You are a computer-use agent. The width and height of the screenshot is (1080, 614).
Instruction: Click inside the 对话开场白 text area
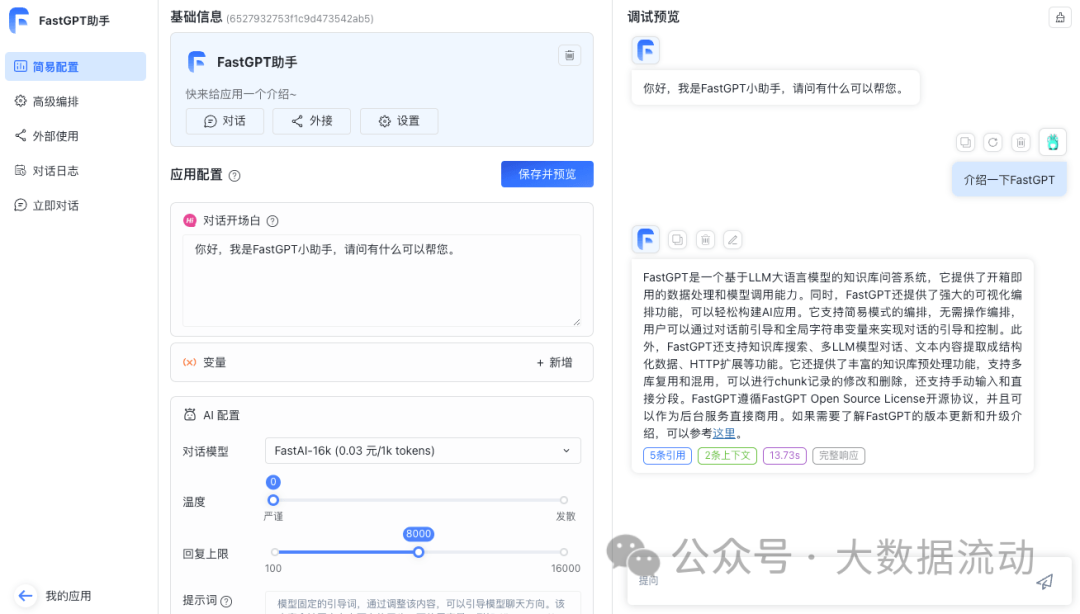tap(382, 280)
